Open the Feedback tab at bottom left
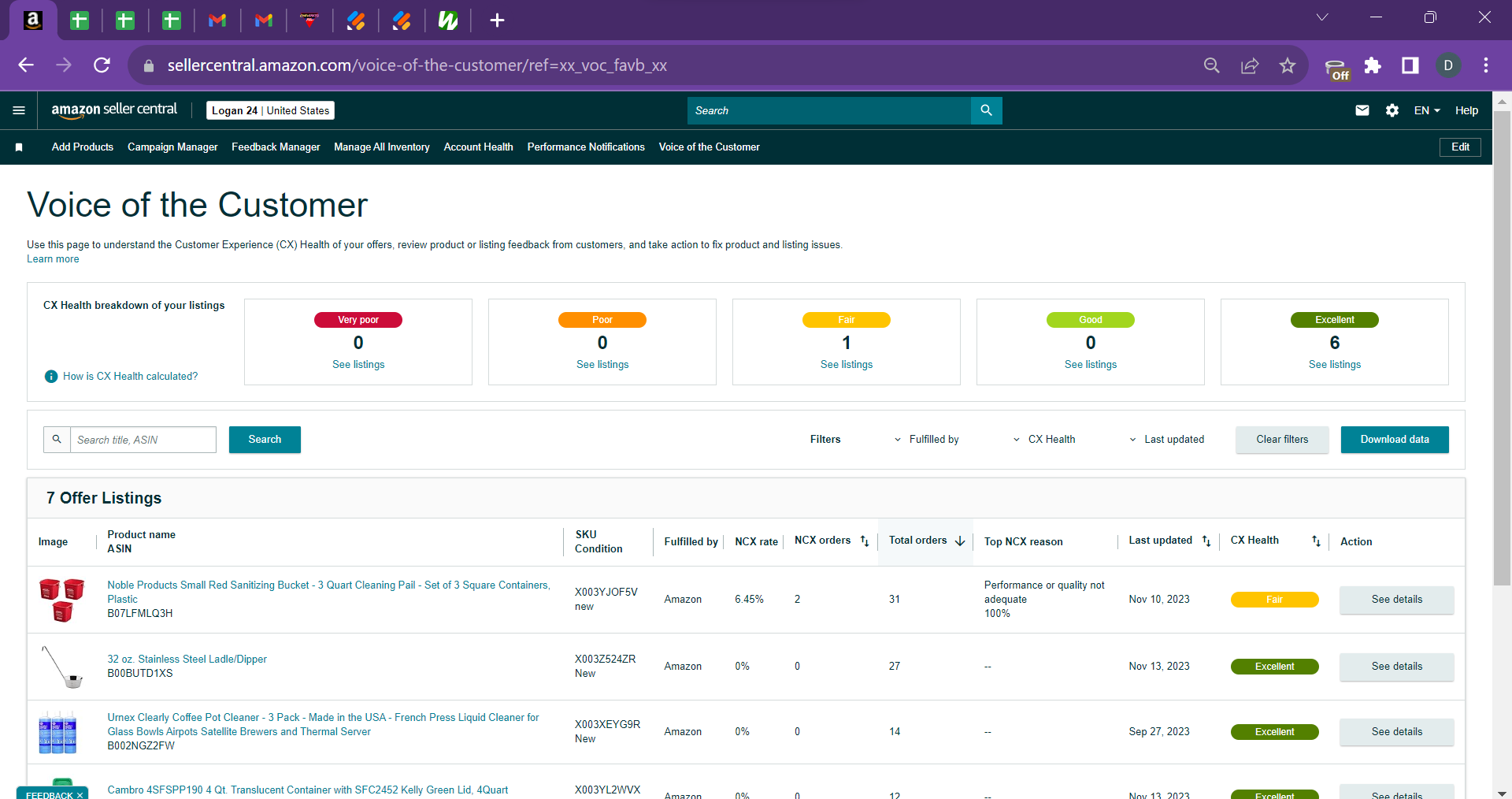 52,793
